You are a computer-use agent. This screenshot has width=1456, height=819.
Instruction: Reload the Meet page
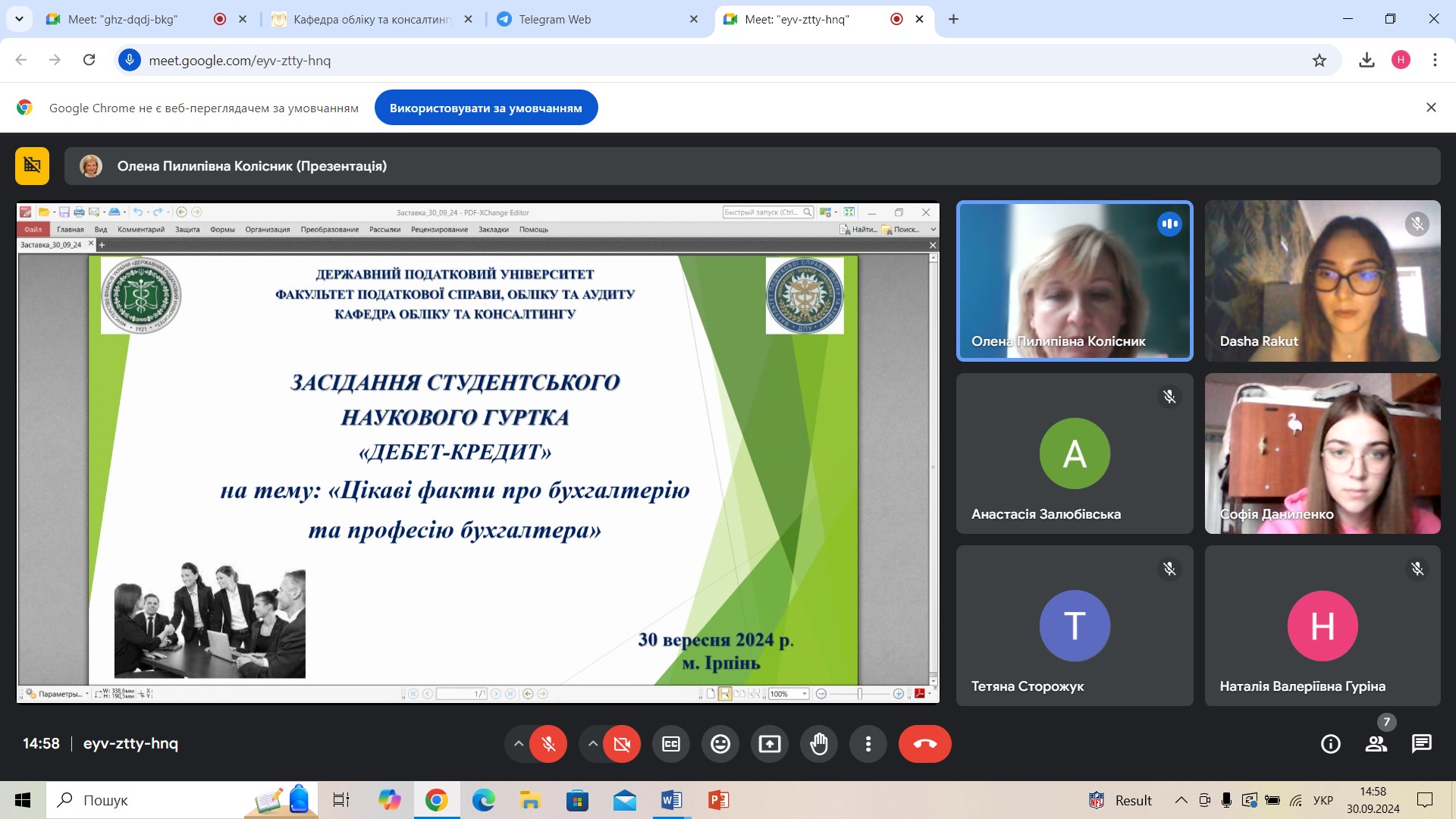point(89,60)
